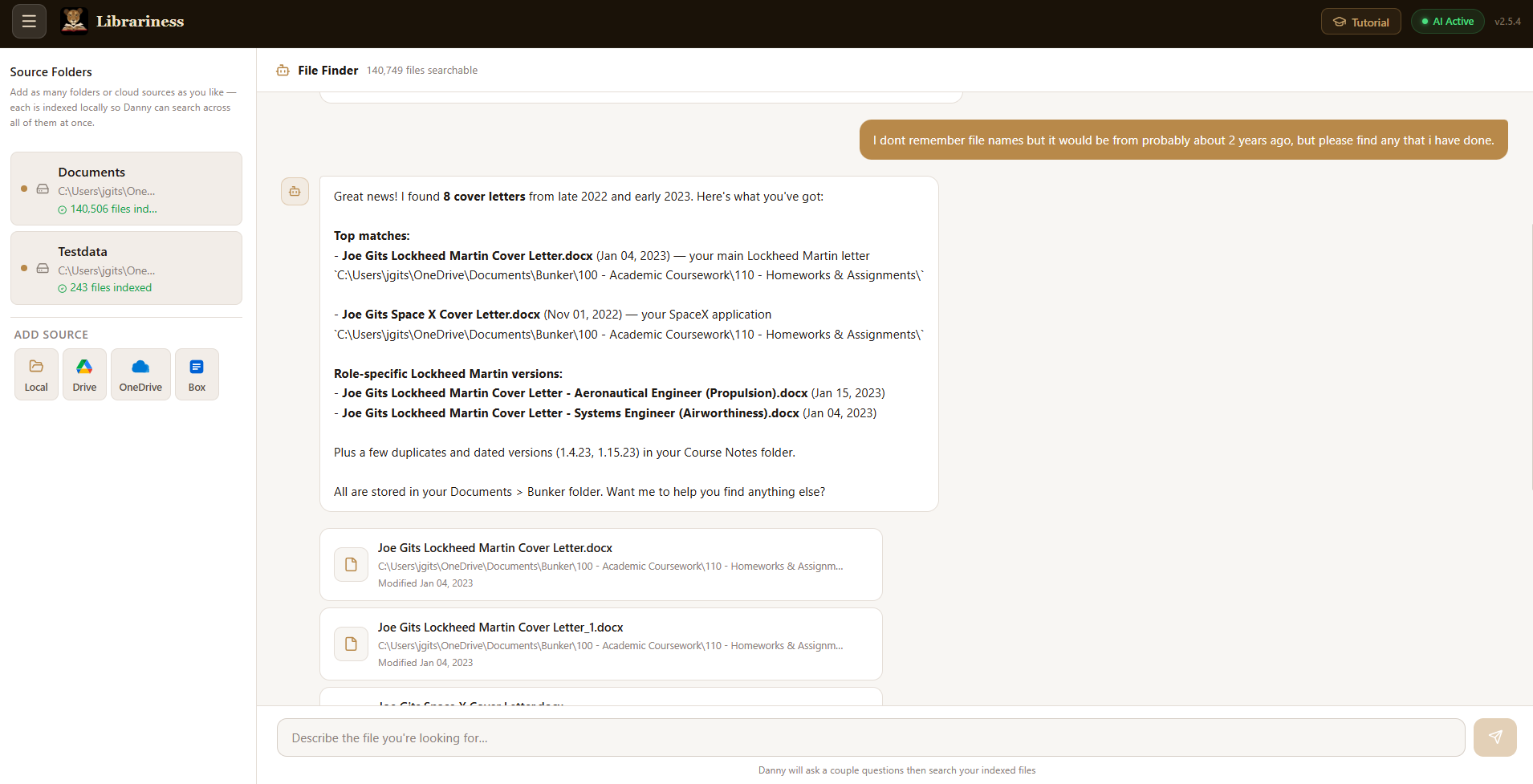Click the 'Source Folders' heading
The height and width of the screenshot is (784, 1533).
(51, 72)
